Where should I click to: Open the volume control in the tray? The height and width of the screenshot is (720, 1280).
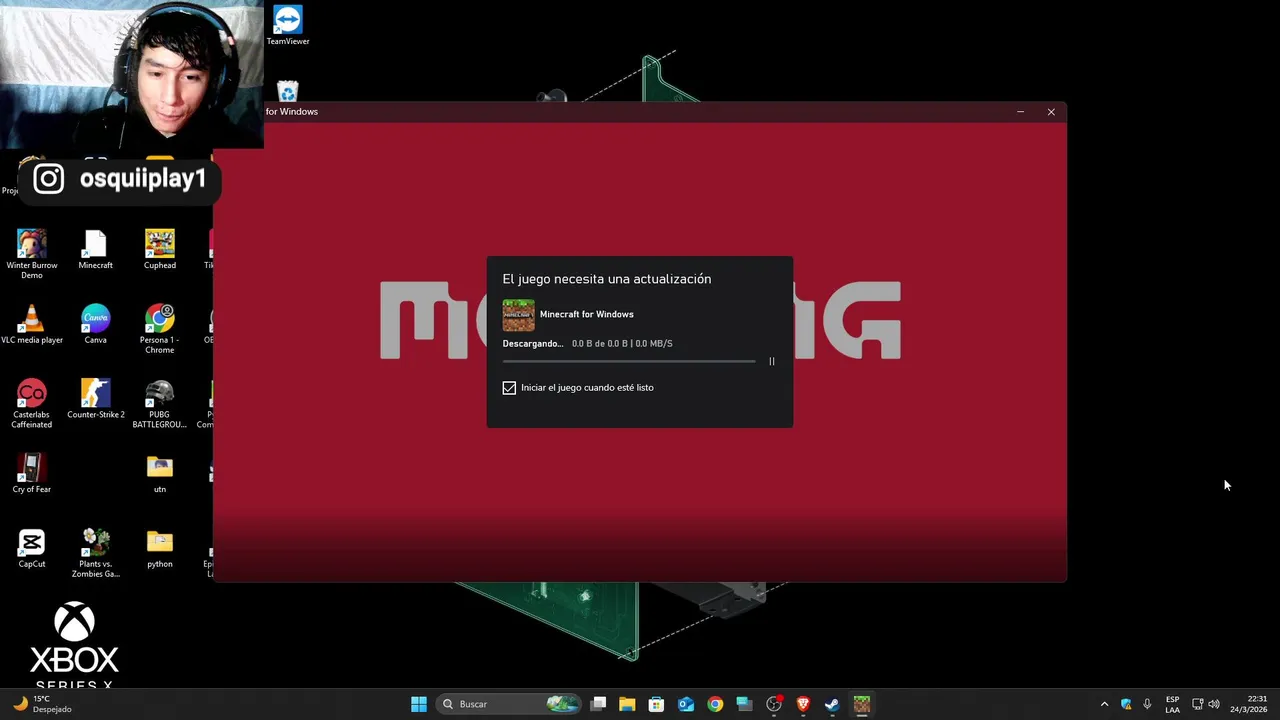pyautogui.click(x=1214, y=704)
